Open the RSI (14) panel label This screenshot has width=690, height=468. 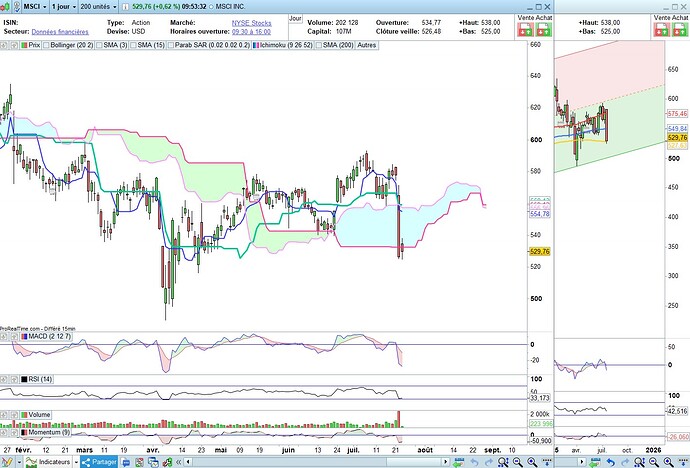[37, 379]
